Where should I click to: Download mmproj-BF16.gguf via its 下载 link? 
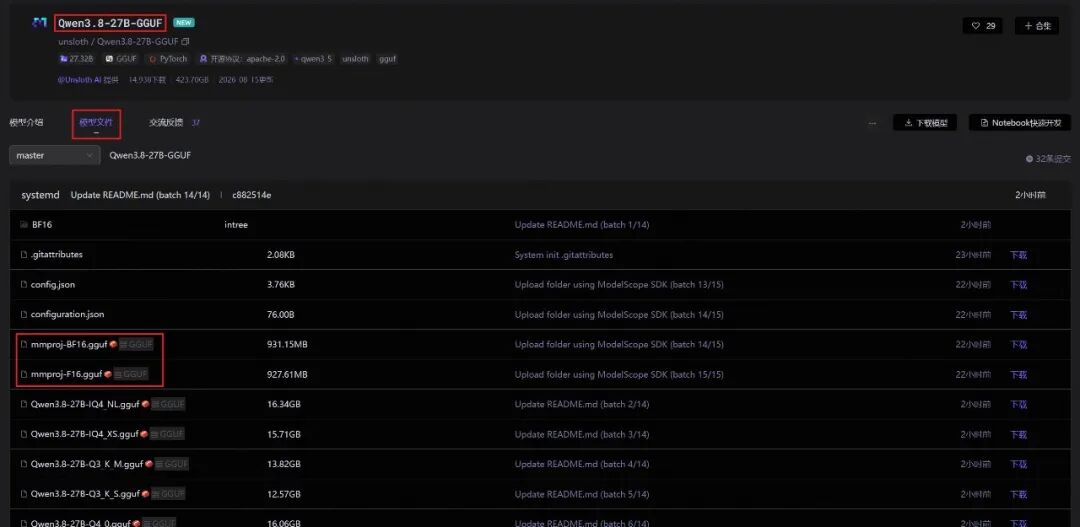1018,345
